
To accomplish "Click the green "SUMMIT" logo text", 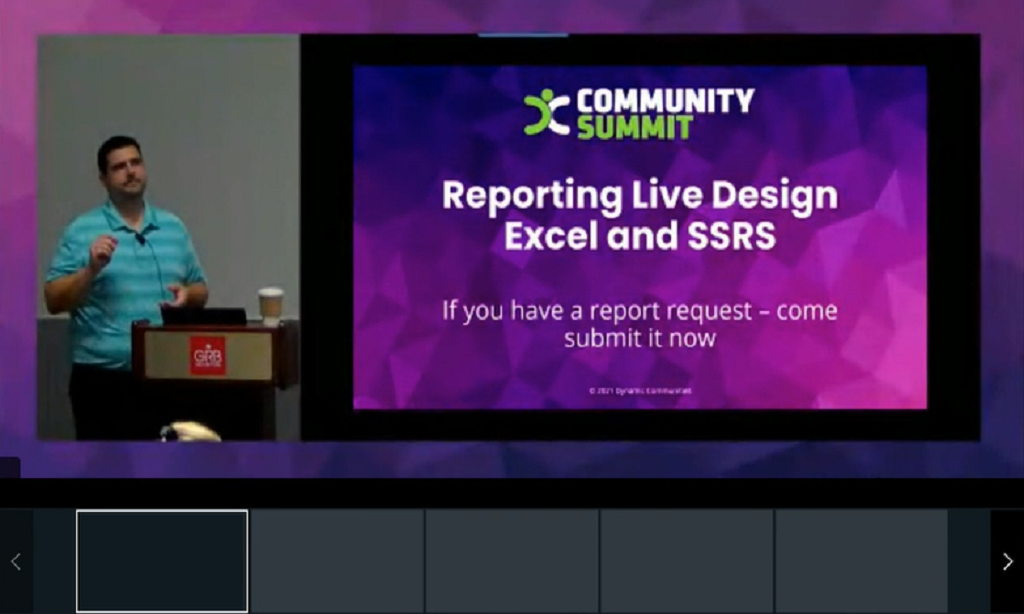I will (x=635, y=127).
